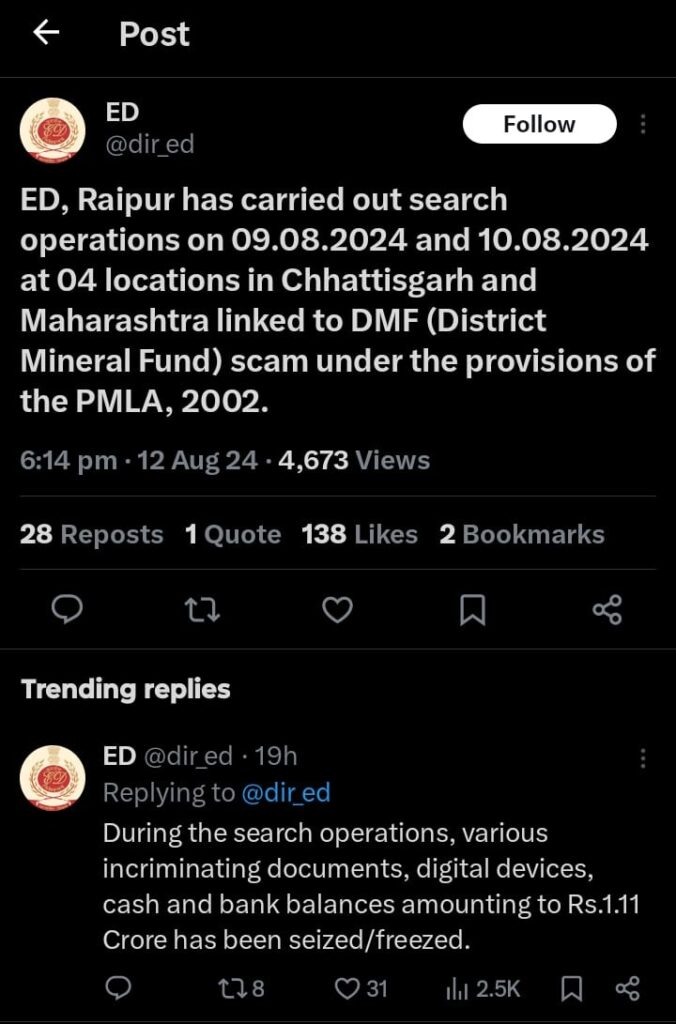This screenshot has height=1024, width=676.
Task: Open the blue @dir_ed mention link
Action: tap(286, 793)
